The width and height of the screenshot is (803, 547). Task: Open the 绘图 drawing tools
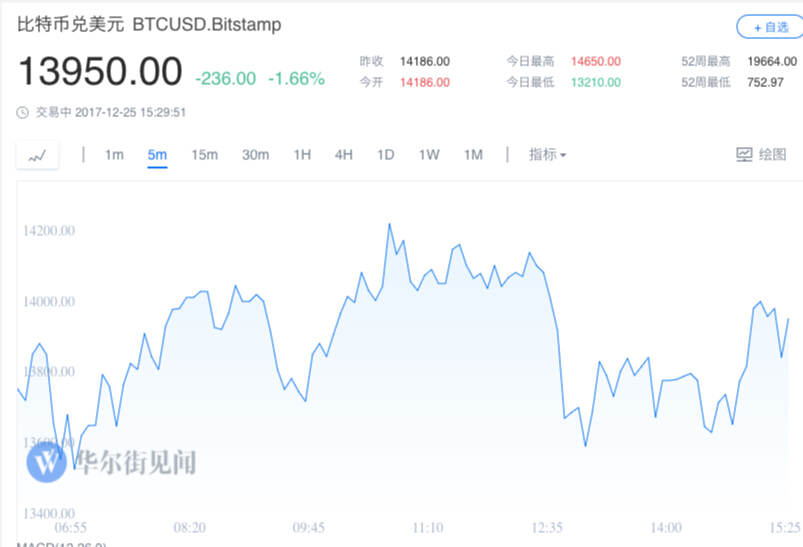(x=761, y=154)
